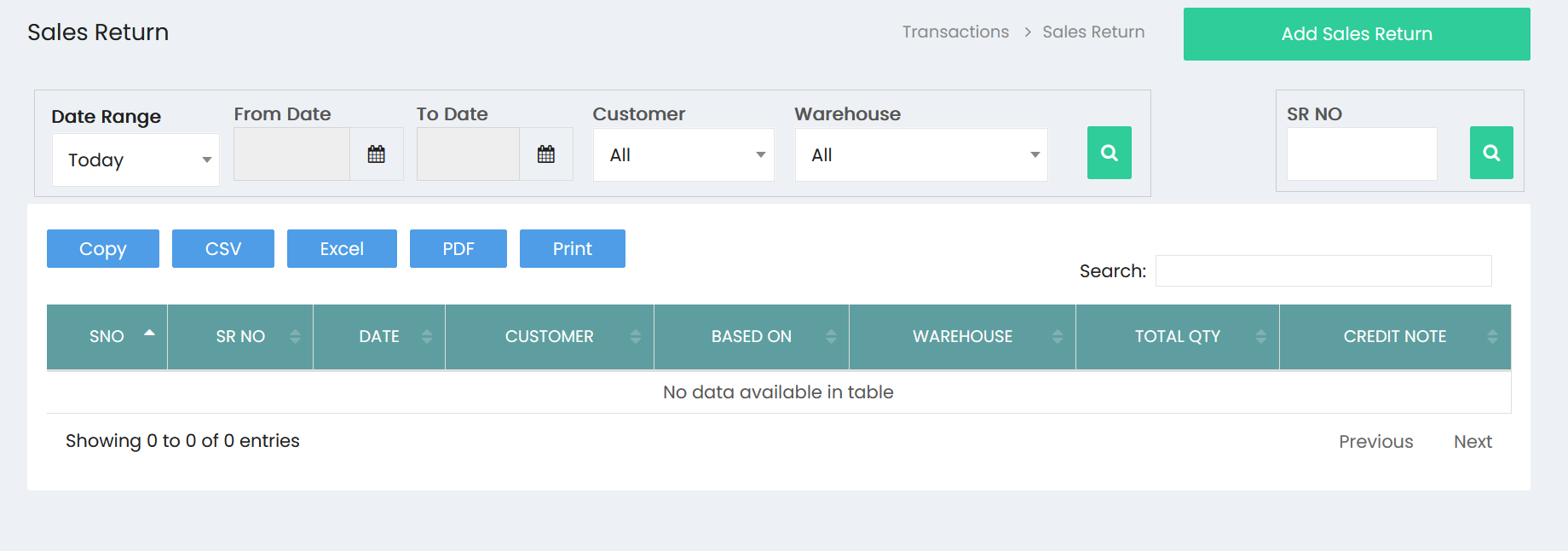Image resolution: width=1568 pixels, height=551 pixels.
Task: Open the Transactions breadcrumb link
Action: click(x=955, y=32)
